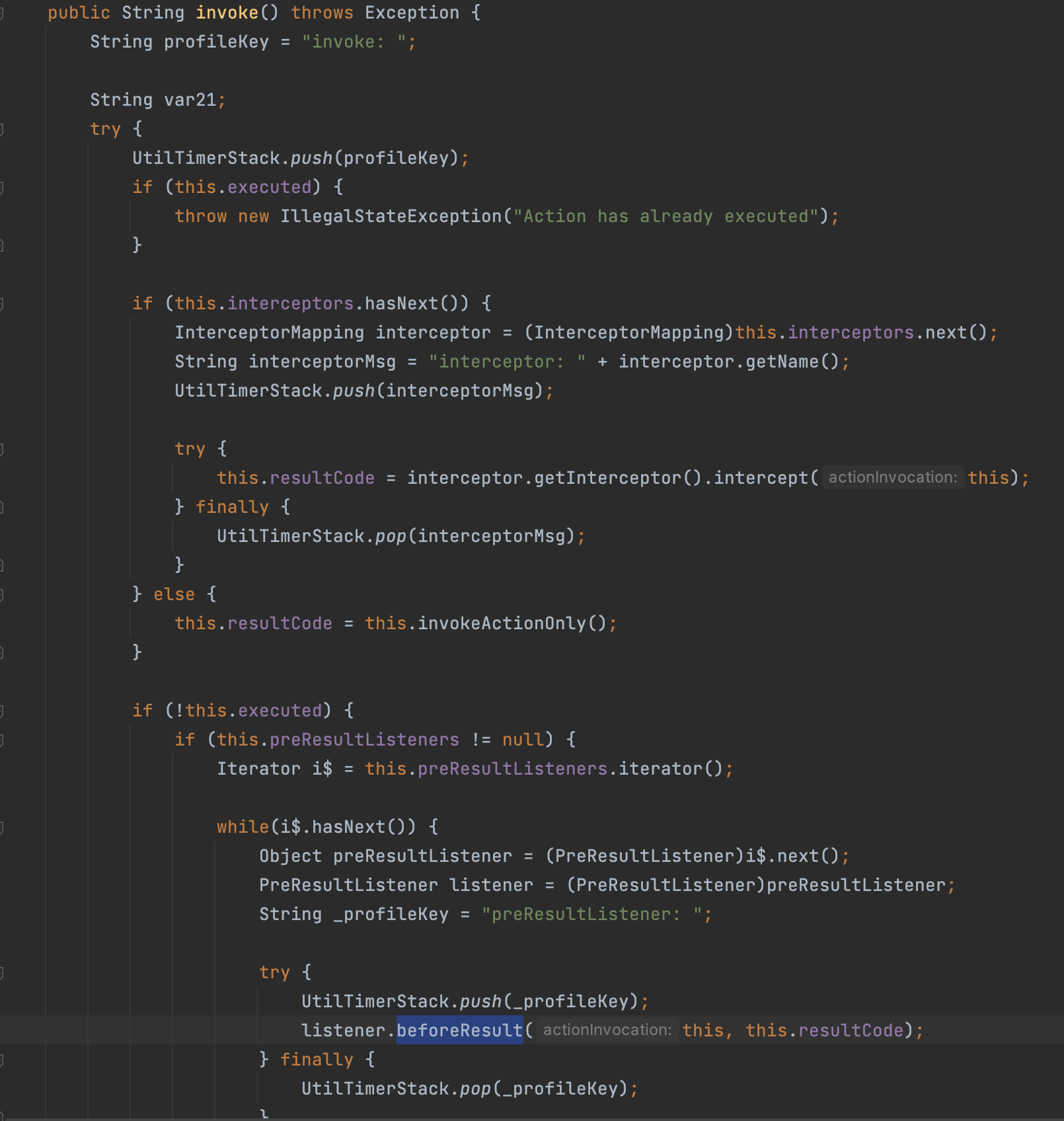This screenshot has width=1064, height=1121.
Task: Click push in UtilTimerStack.push(interceptorMsg)
Action: [354, 391]
